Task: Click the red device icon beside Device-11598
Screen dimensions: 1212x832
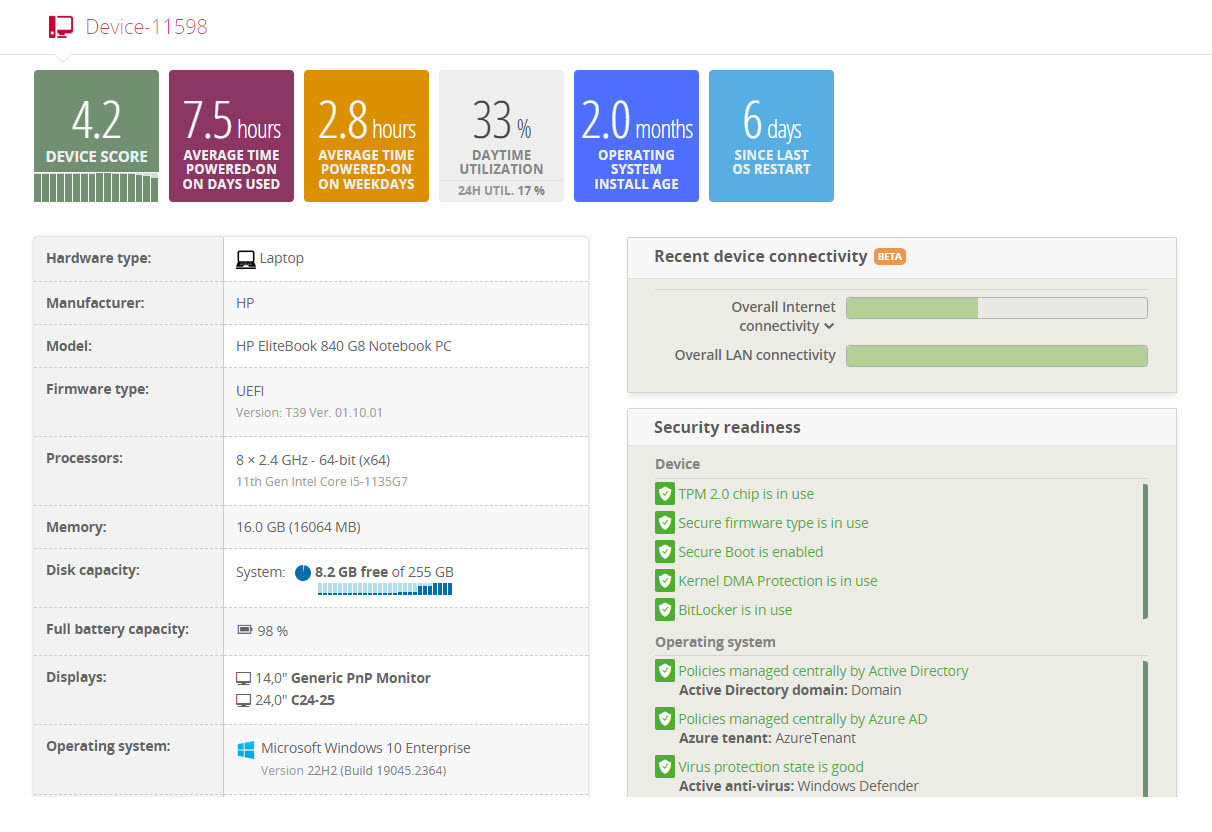Action: coord(61,27)
